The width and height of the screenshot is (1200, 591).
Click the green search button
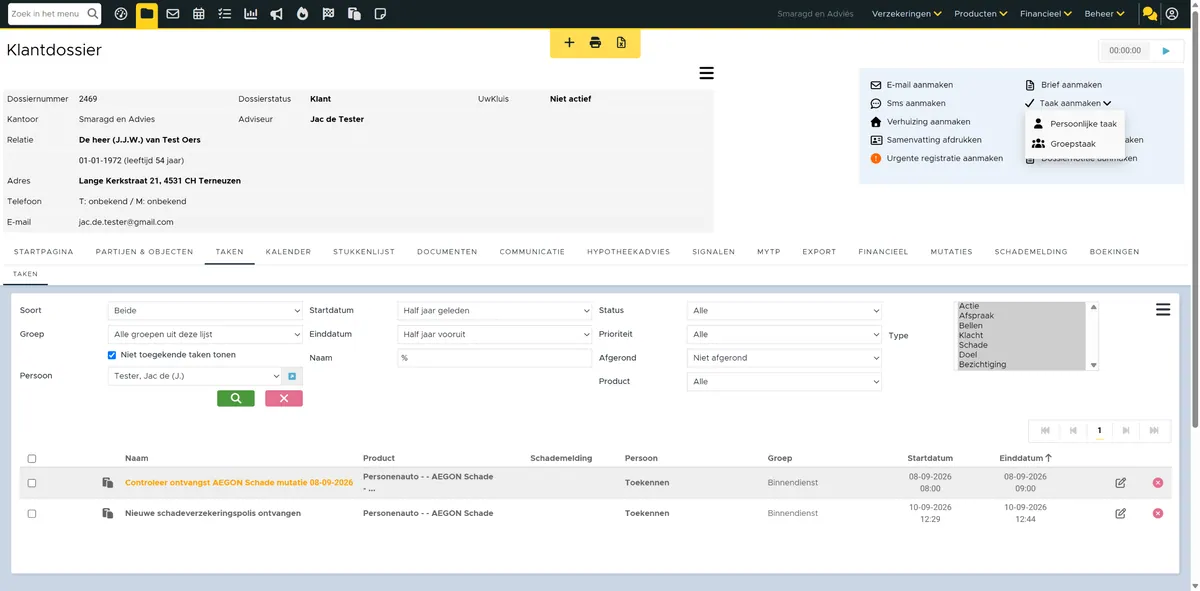(x=236, y=398)
